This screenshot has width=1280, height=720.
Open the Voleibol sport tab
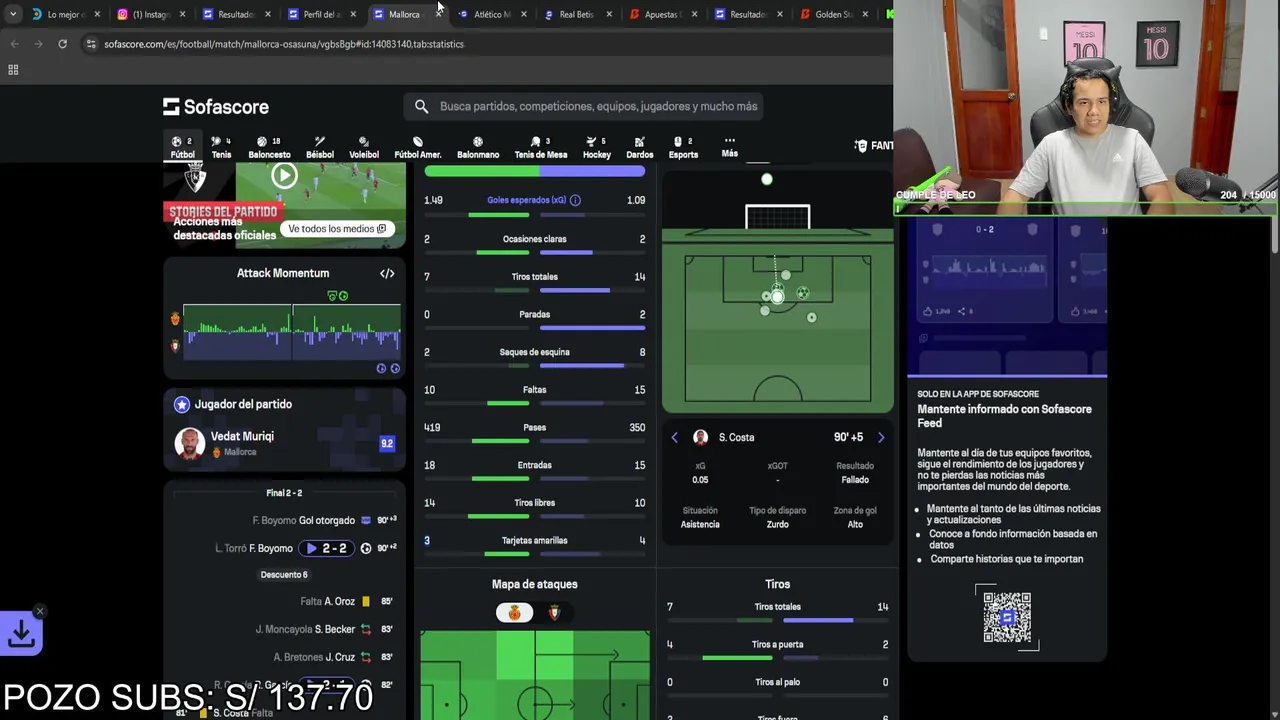pos(364,147)
